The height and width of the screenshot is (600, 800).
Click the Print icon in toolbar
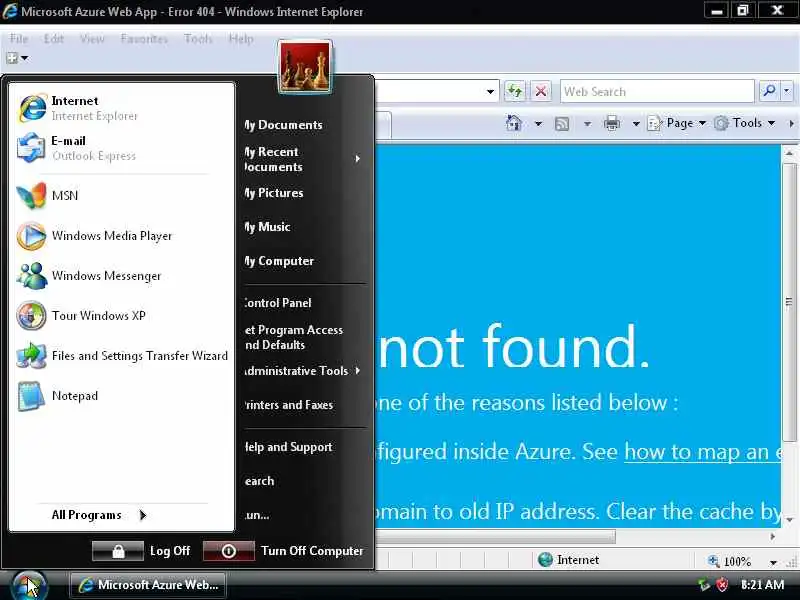coord(612,123)
